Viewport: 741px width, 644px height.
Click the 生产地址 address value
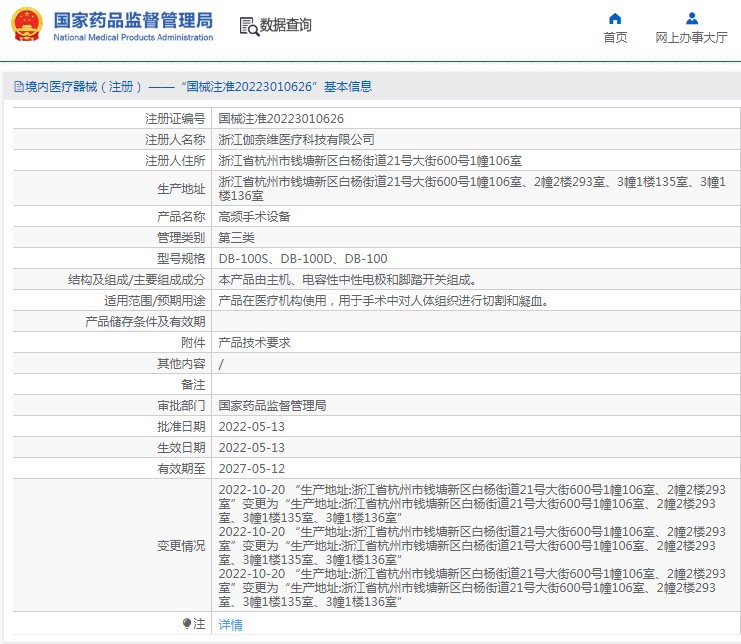click(472, 189)
